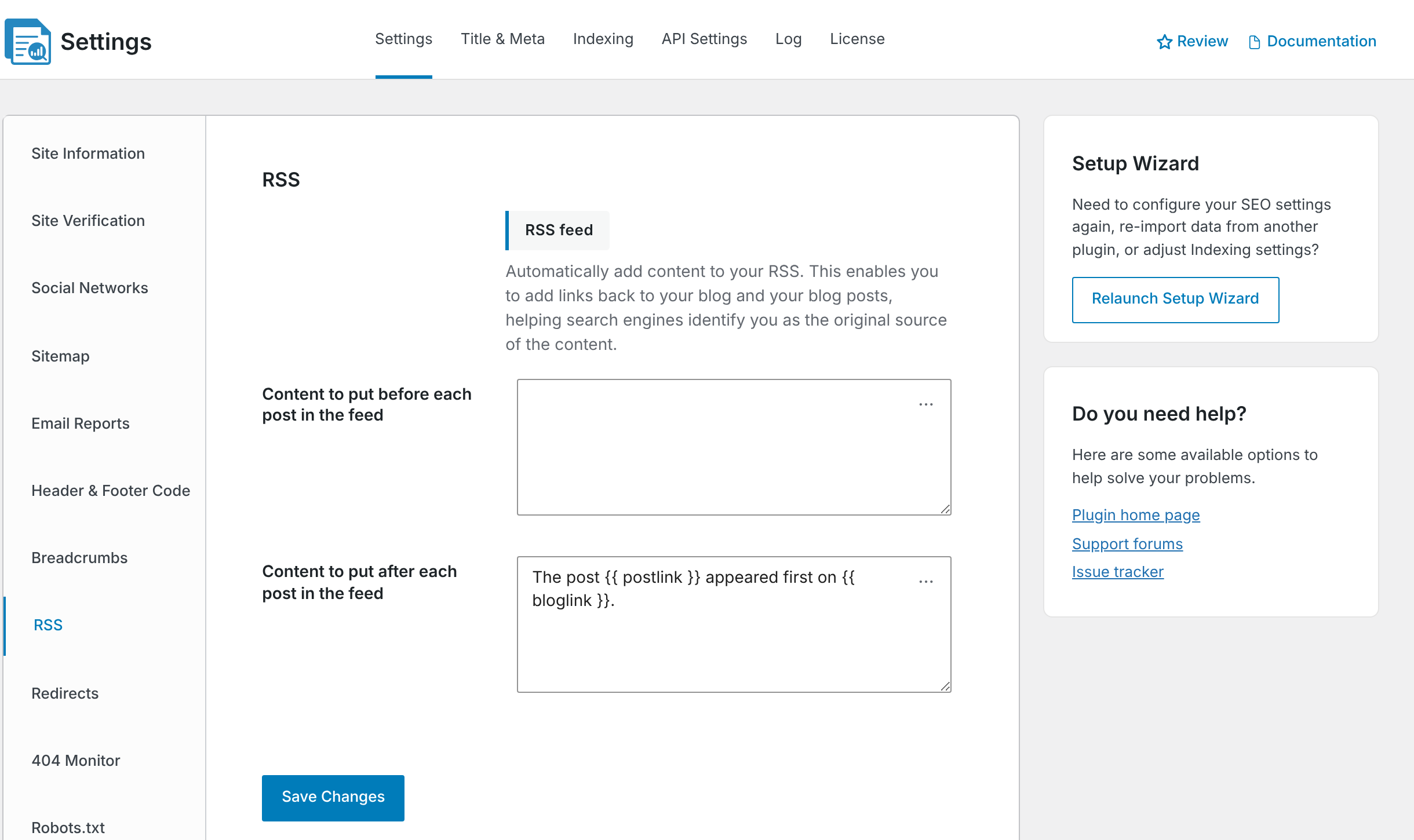This screenshot has width=1414, height=840.
Task: Click Relaunch Setup Wizard button
Action: [1176, 300]
